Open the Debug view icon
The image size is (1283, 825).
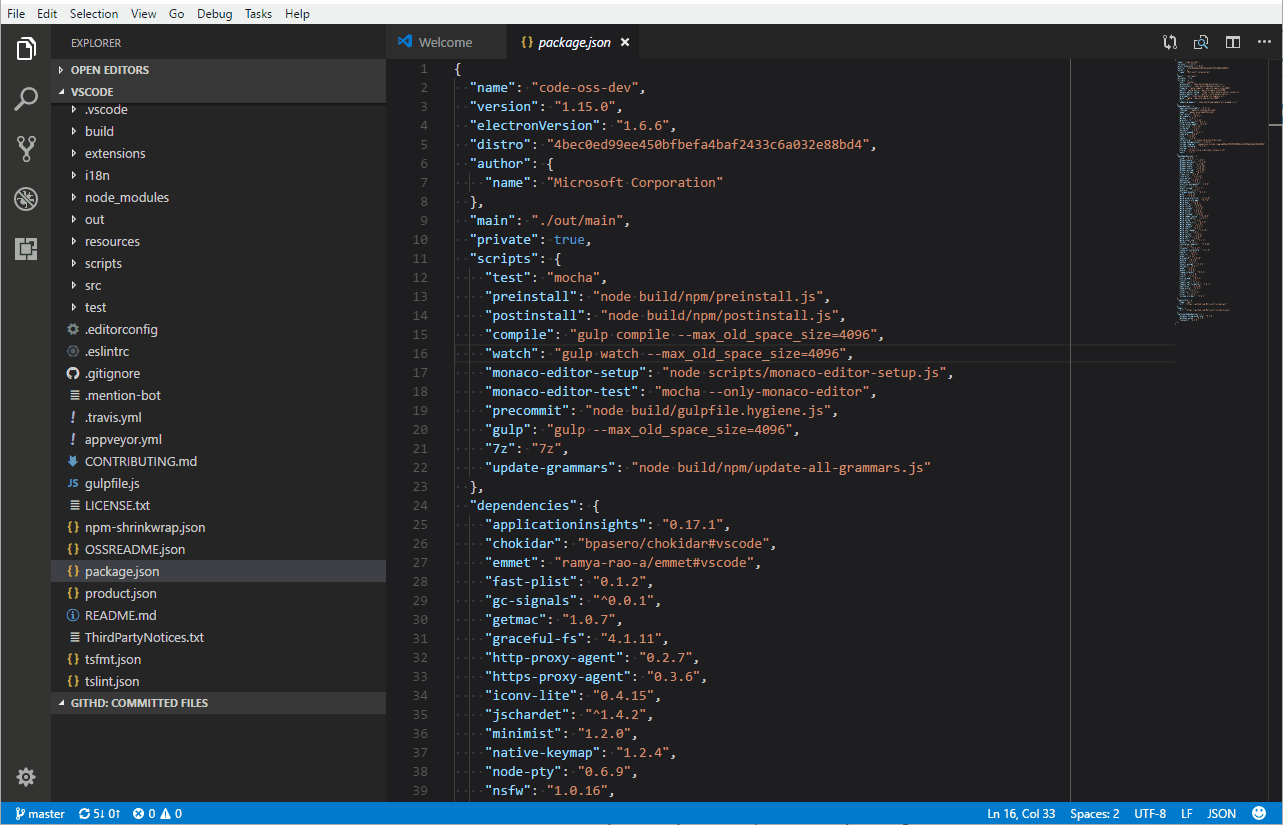[x=26, y=199]
